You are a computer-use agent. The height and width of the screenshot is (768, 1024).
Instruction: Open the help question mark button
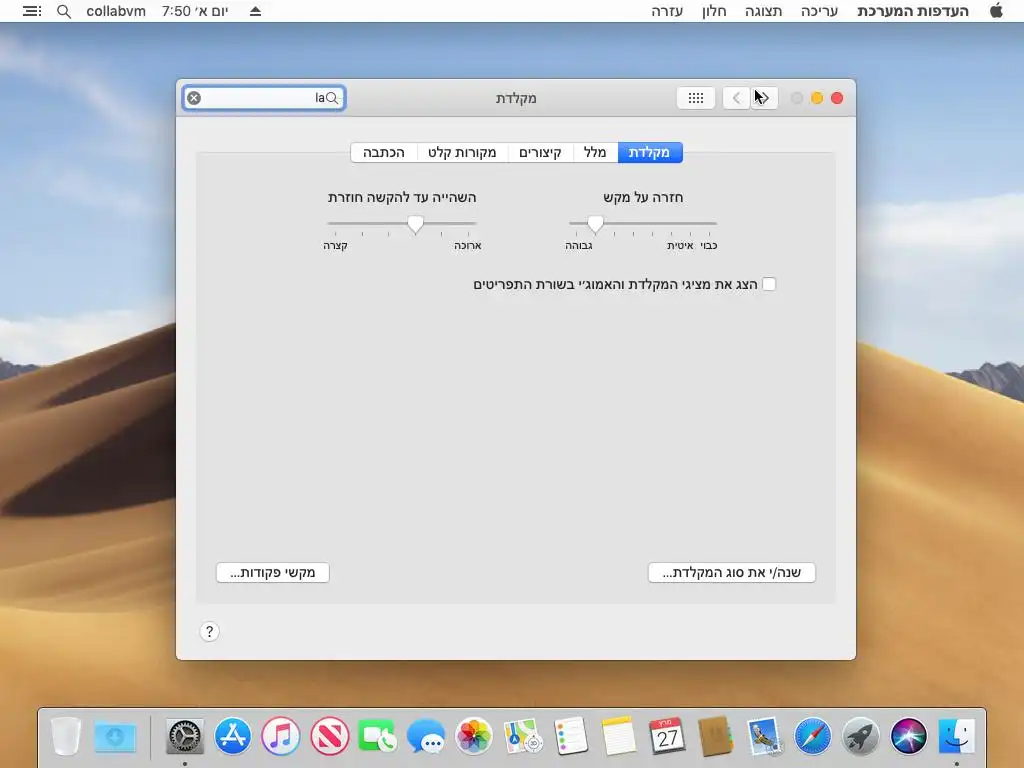(209, 632)
